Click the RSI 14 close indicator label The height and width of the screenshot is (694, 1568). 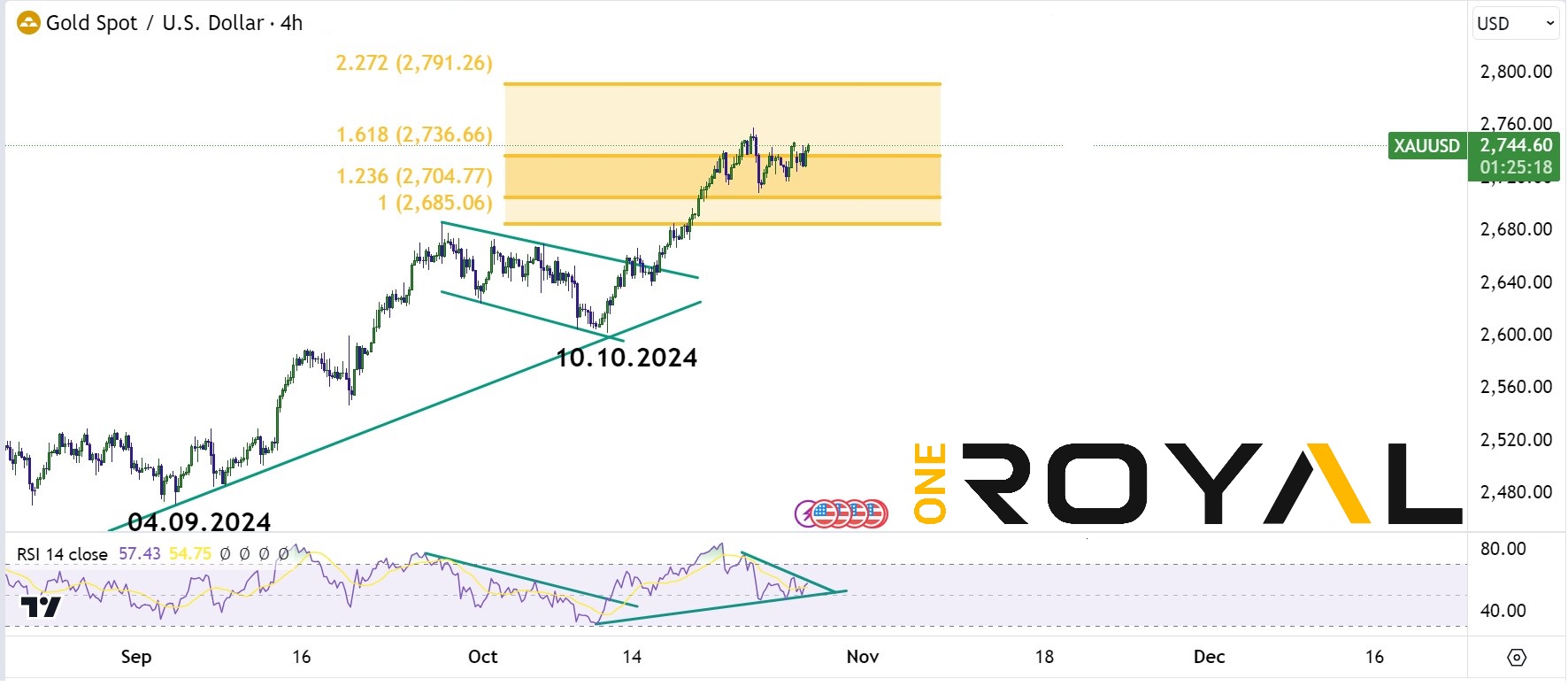pos(62,554)
